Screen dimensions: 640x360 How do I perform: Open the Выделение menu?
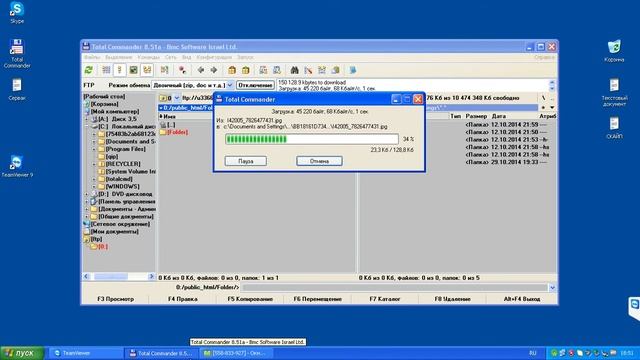pos(118,58)
